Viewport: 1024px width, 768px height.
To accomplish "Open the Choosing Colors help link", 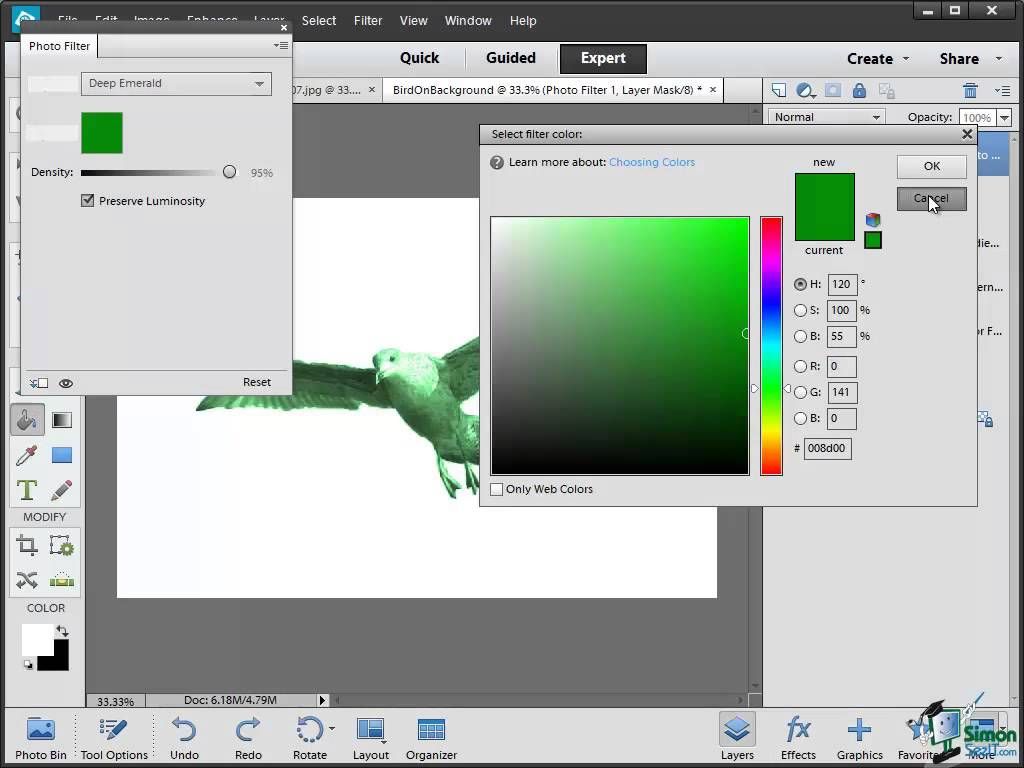I will (x=651, y=162).
